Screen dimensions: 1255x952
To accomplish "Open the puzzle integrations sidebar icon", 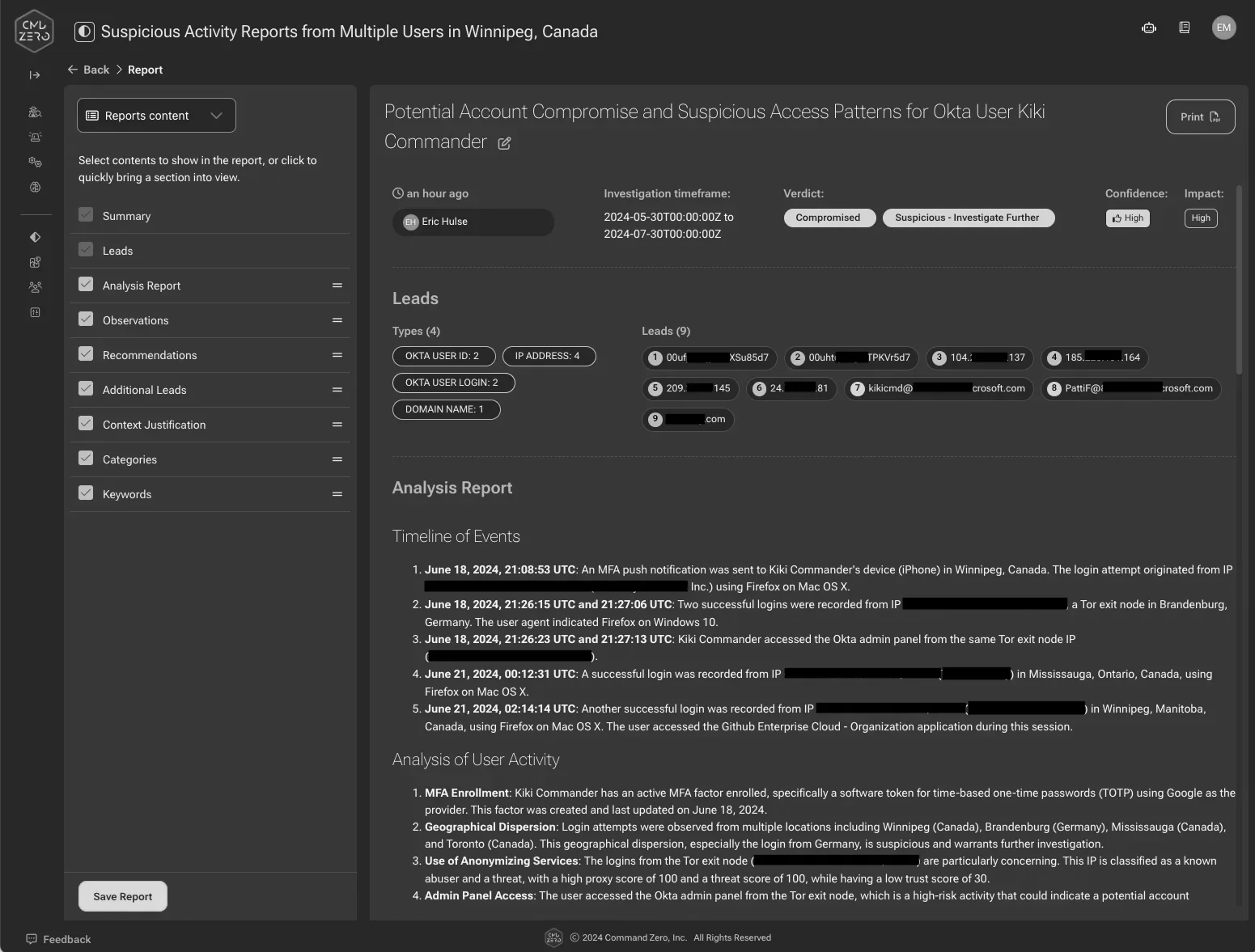I will [35, 262].
